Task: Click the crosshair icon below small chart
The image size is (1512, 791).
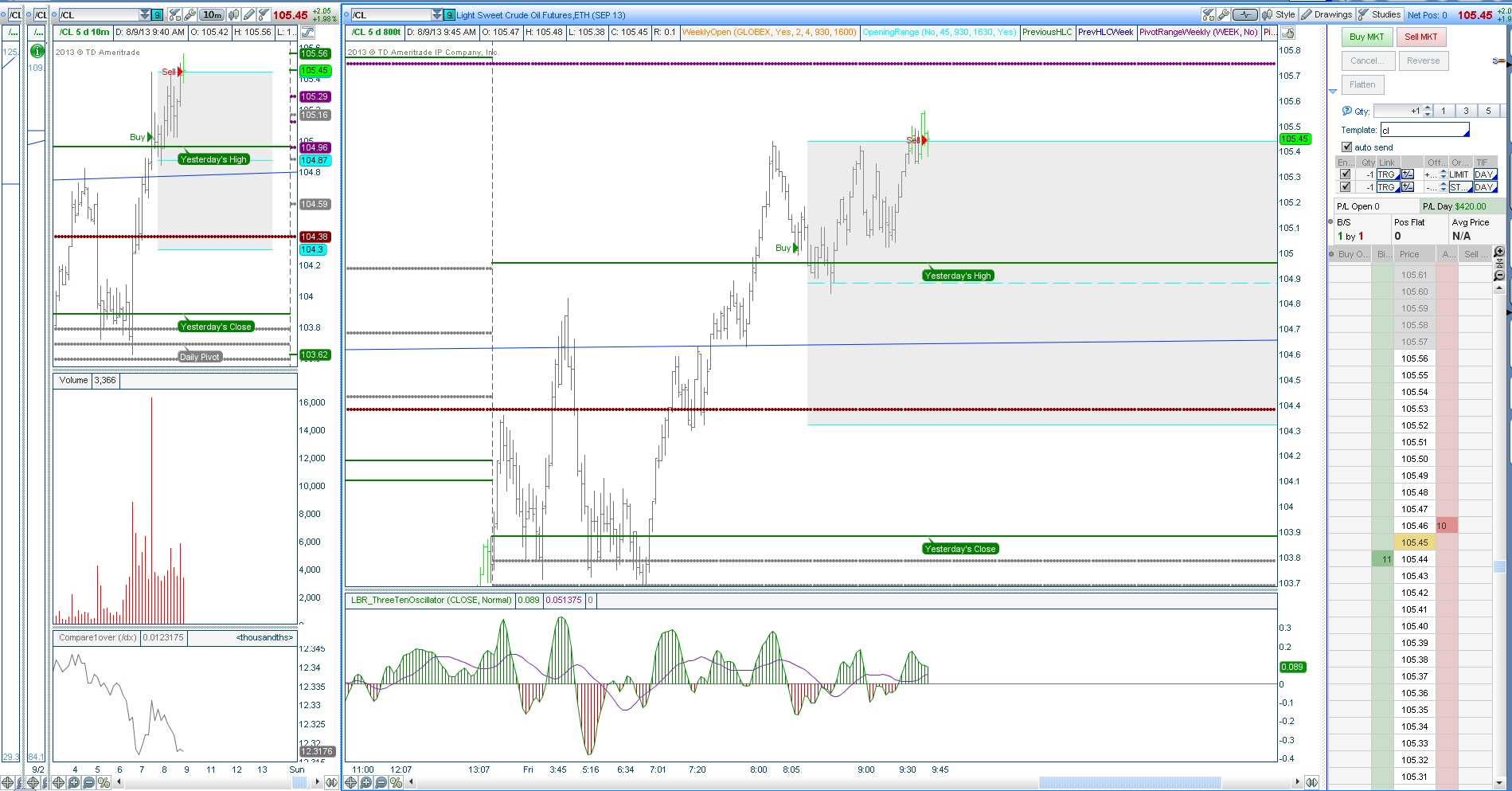Action: tap(58, 783)
